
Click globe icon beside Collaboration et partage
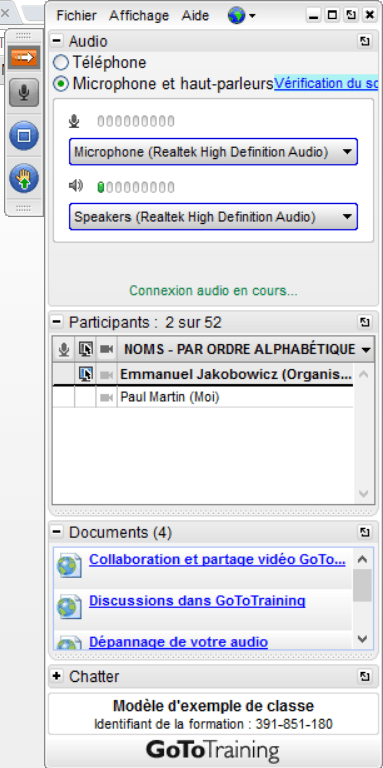click(69, 566)
